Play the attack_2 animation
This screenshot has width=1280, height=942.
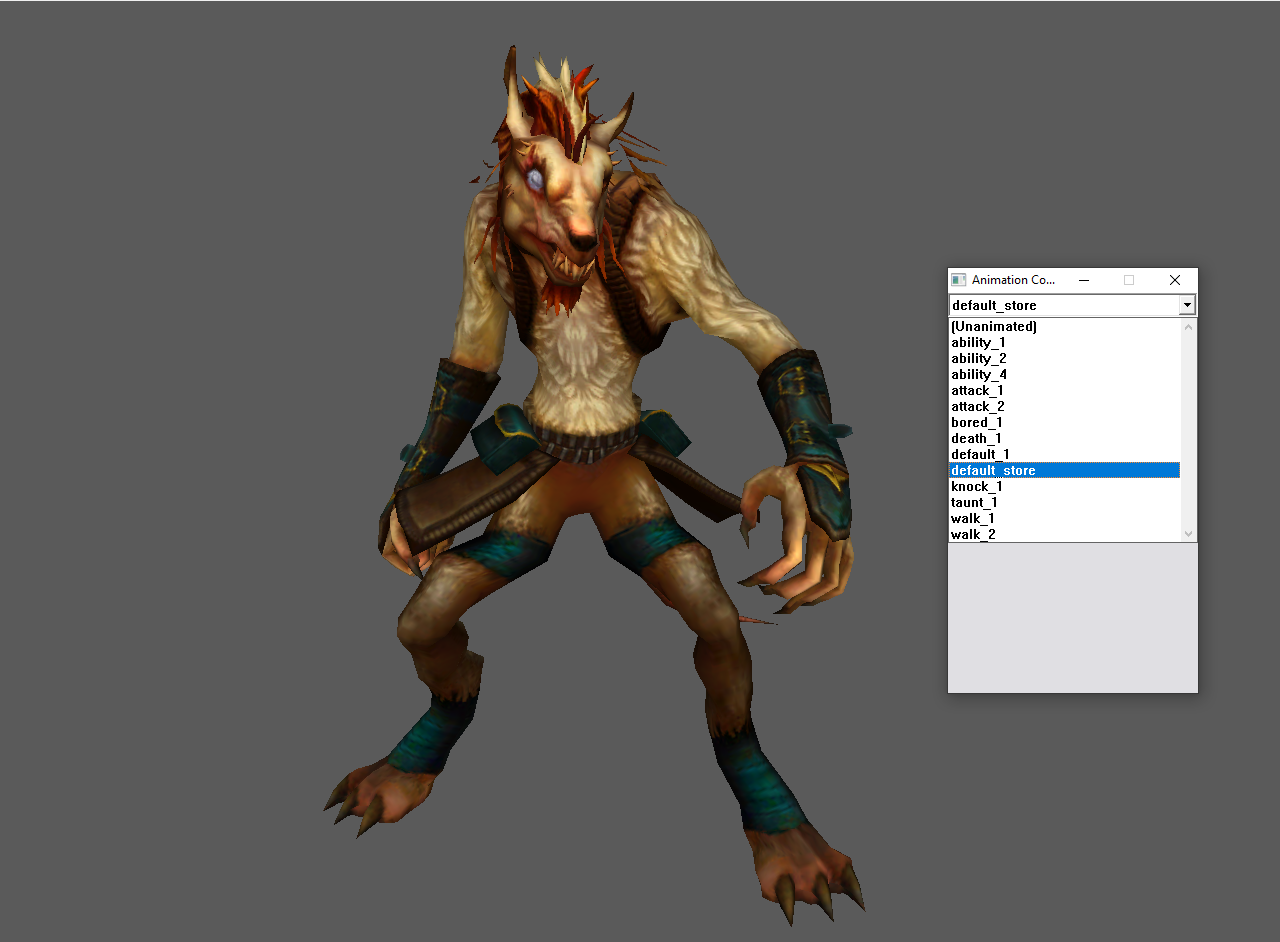(1064, 407)
